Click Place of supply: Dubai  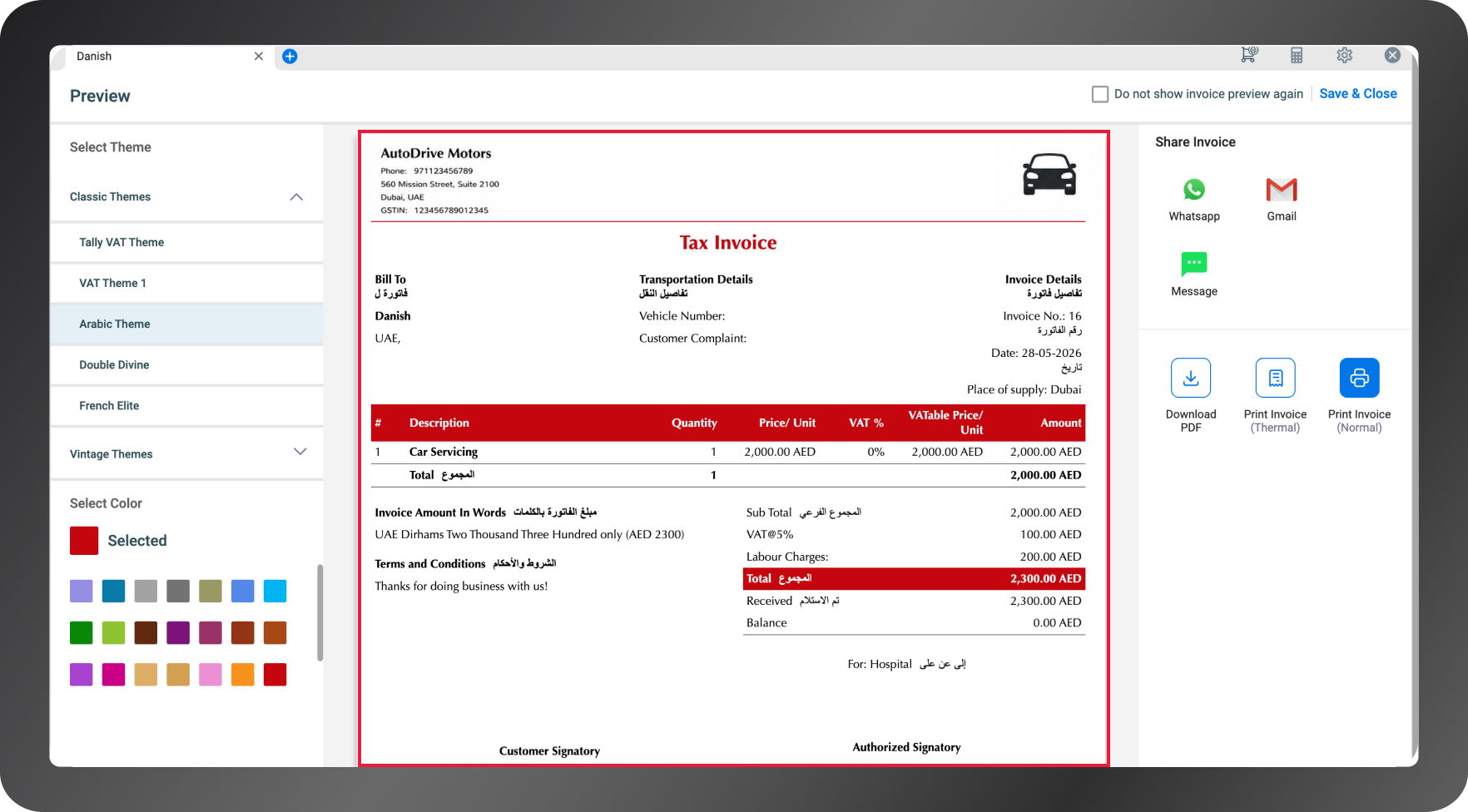pyautogui.click(x=1024, y=389)
